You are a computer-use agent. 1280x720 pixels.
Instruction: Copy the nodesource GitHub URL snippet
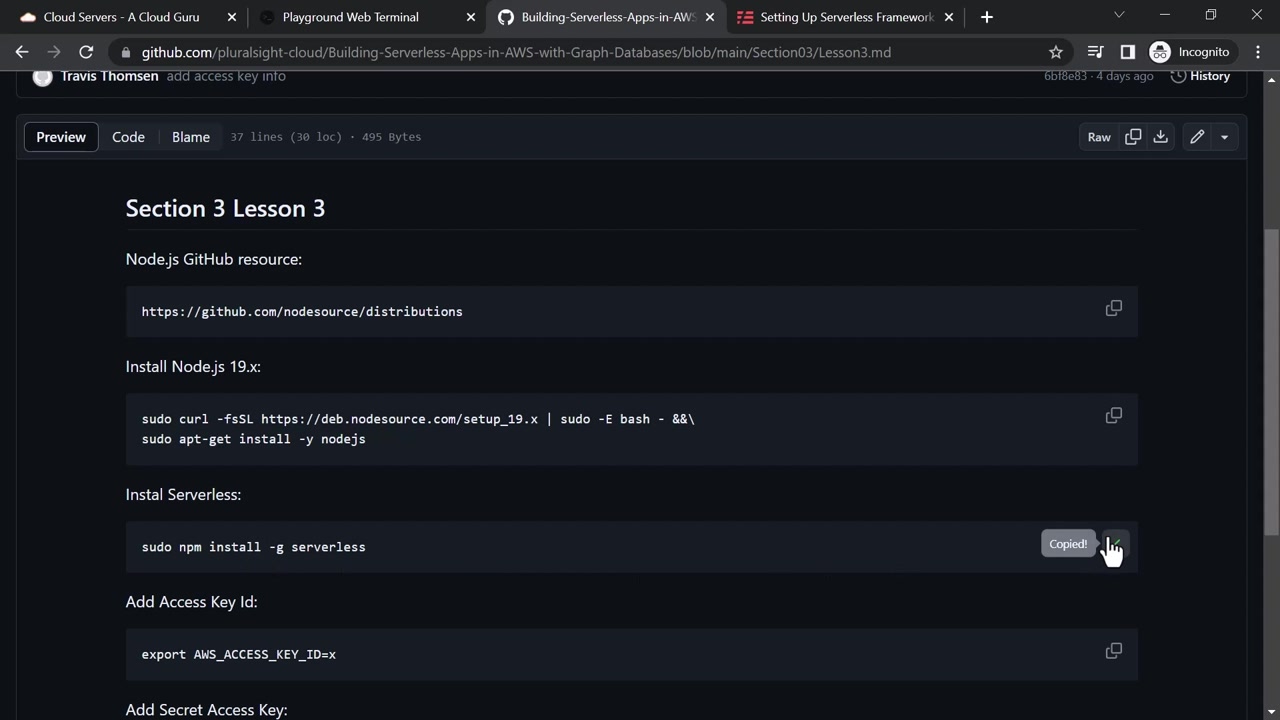1113,308
